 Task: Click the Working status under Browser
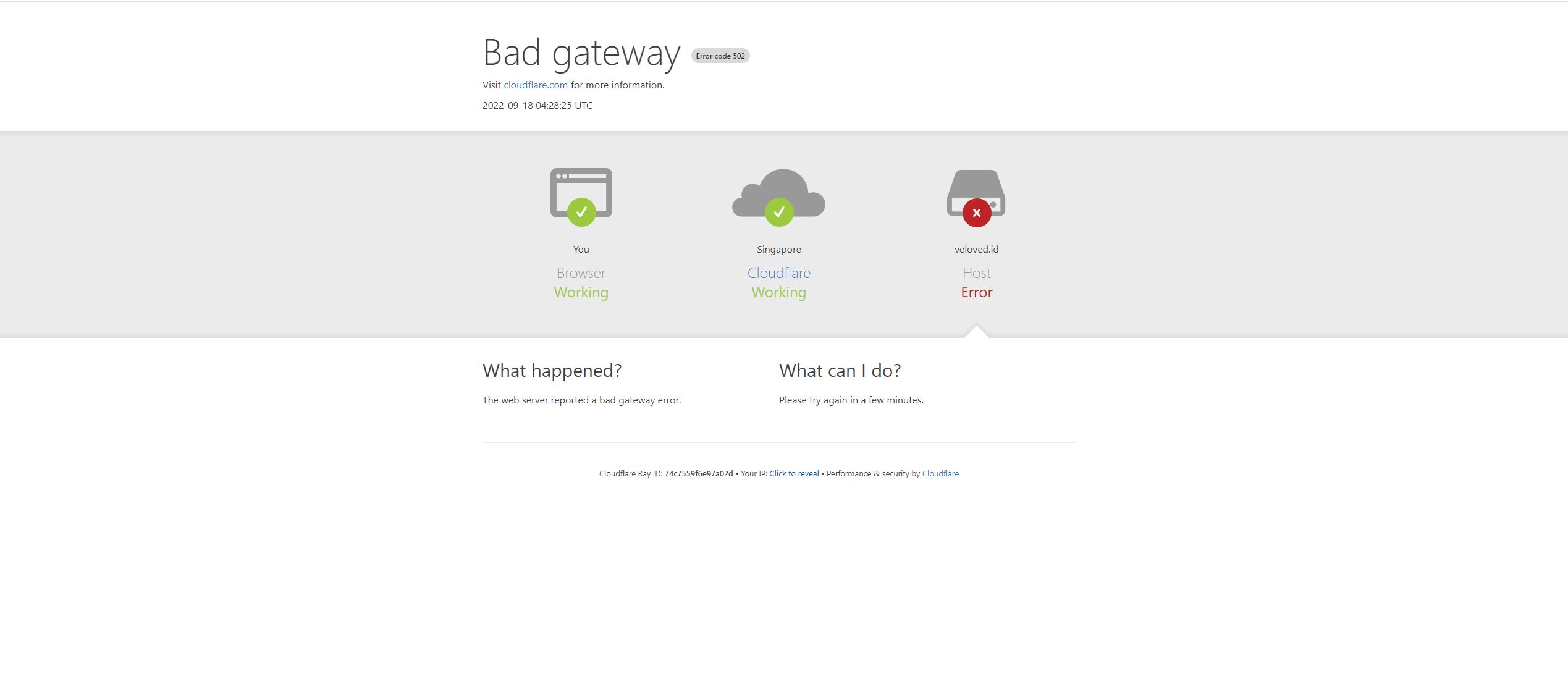pos(581,293)
